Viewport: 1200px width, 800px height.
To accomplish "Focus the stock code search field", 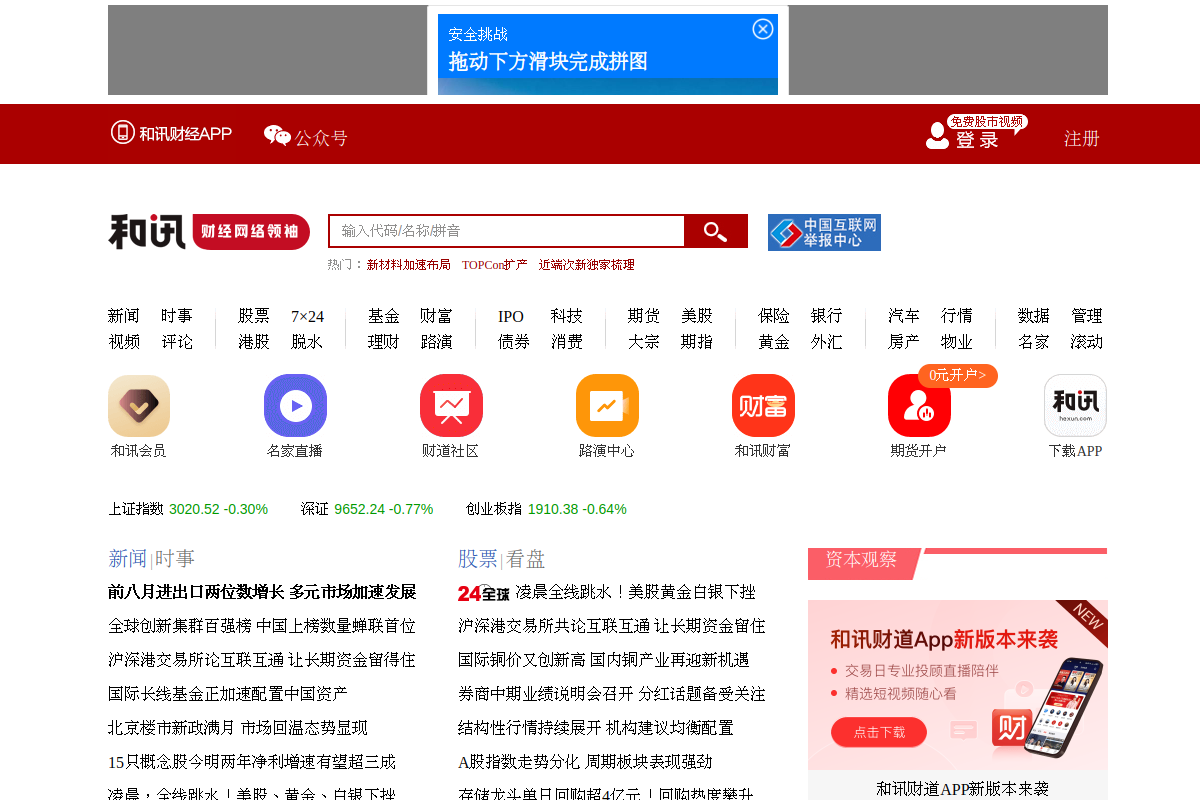I will point(507,231).
